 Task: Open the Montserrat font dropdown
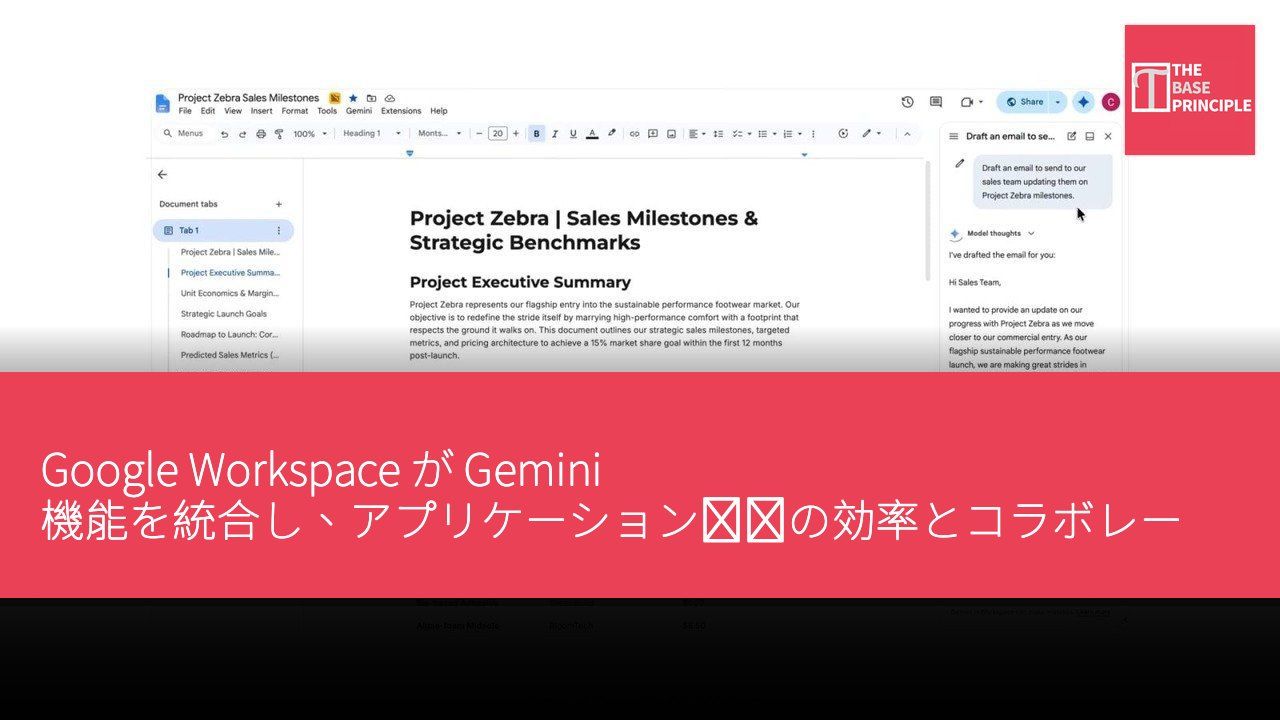pos(440,134)
